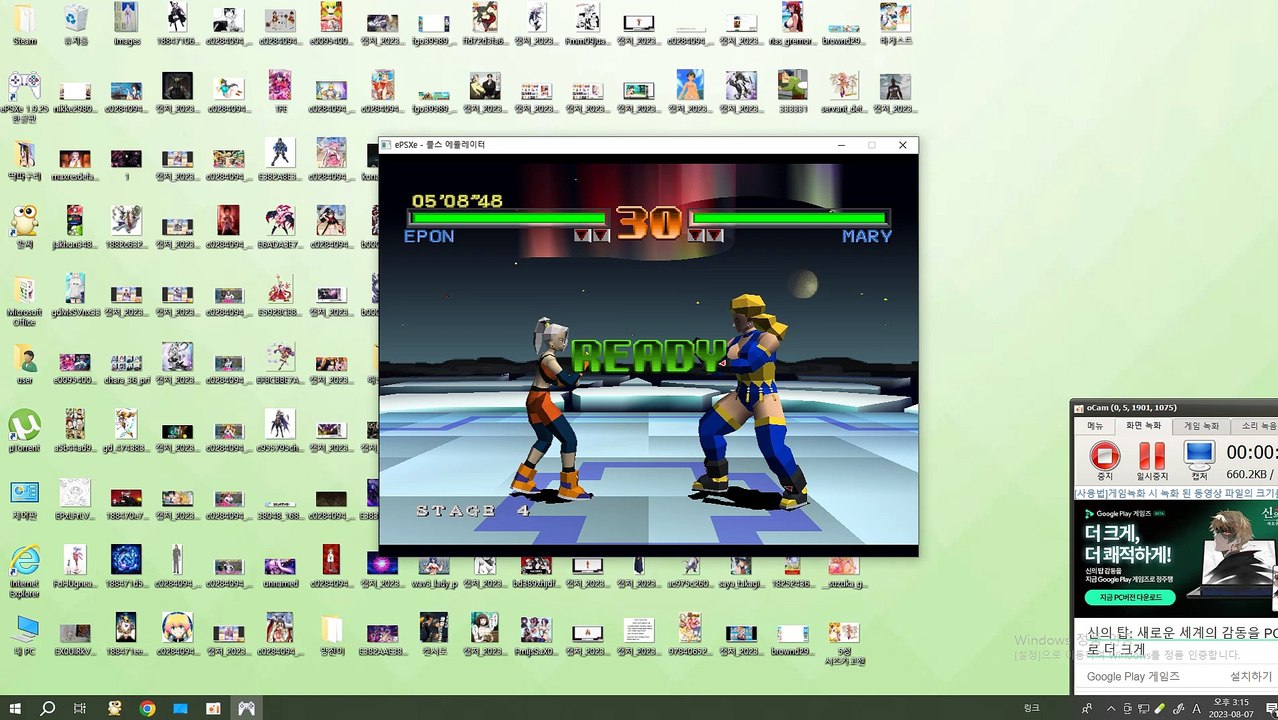The image size is (1278, 720).
Task: Click the people icon in system tray
Action: click(1087, 708)
